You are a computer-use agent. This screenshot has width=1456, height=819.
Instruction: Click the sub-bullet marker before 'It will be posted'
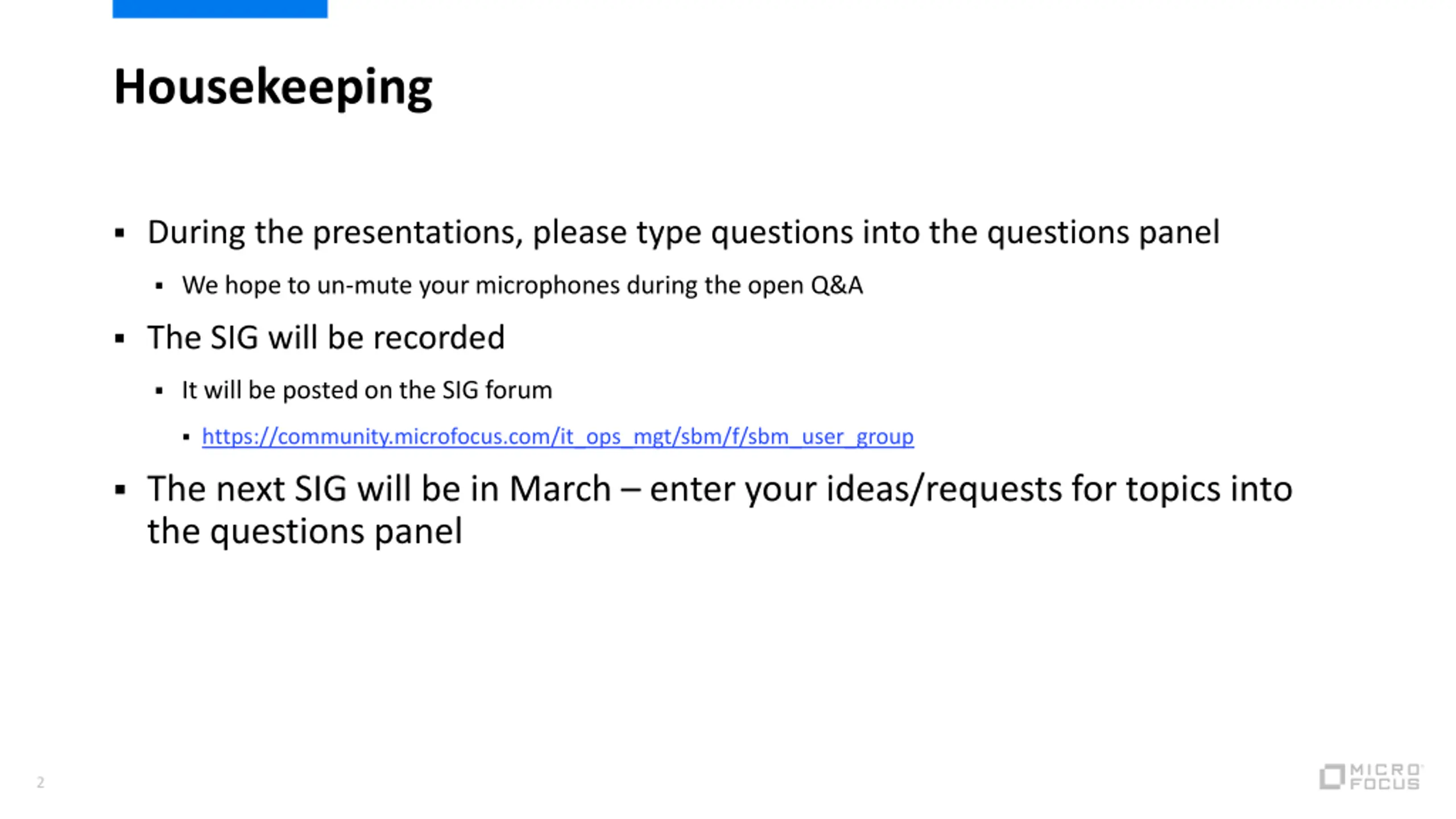[159, 391]
